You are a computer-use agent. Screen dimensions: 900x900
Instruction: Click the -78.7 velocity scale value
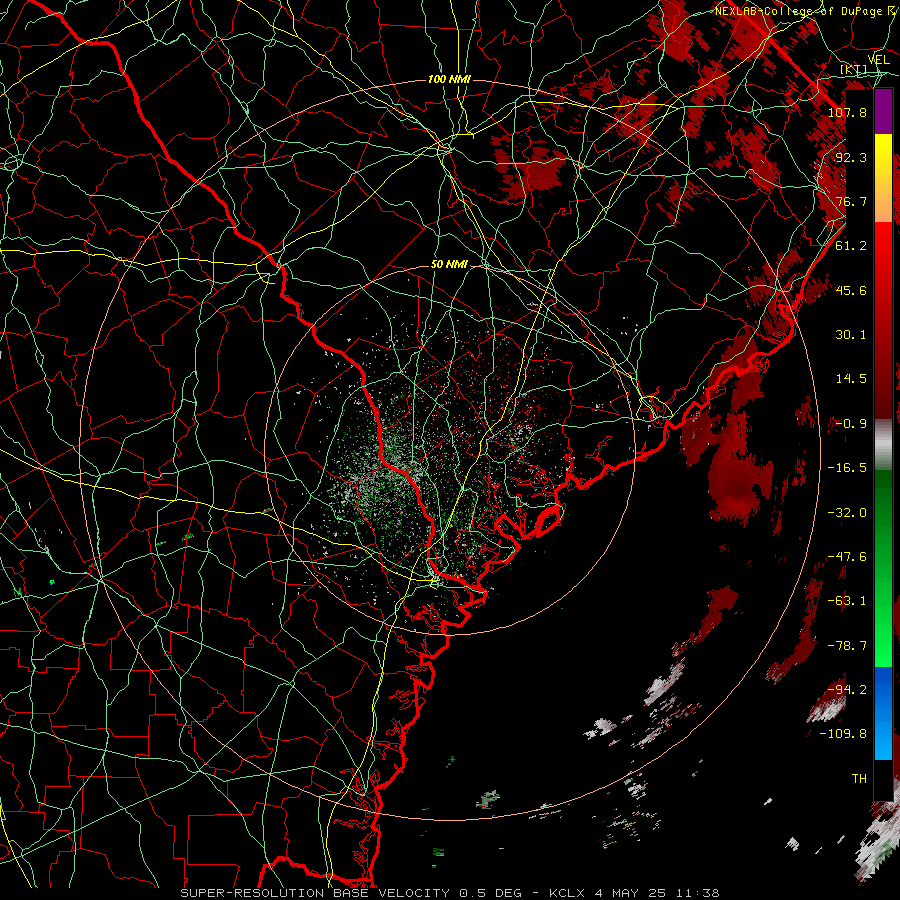coord(847,646)
